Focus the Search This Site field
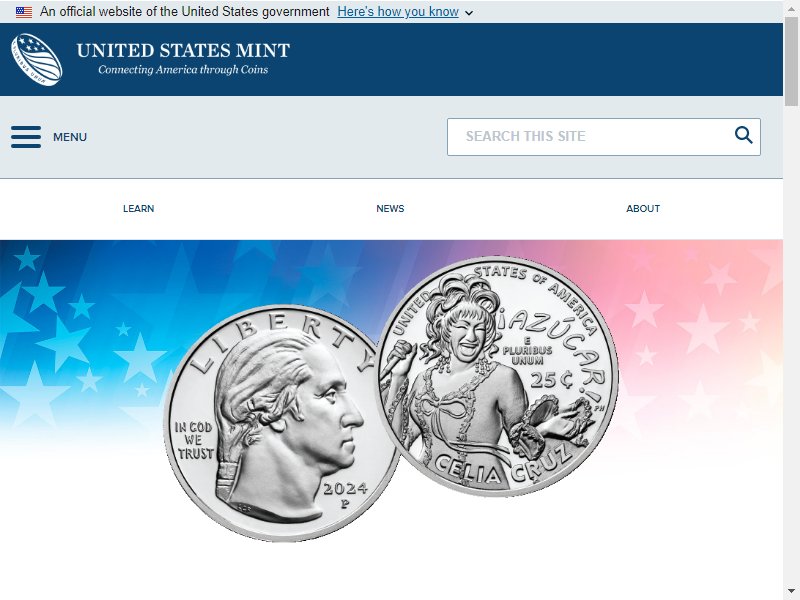Screen dimensions: 800x600 pyautogui.click(x=604, y=137)
